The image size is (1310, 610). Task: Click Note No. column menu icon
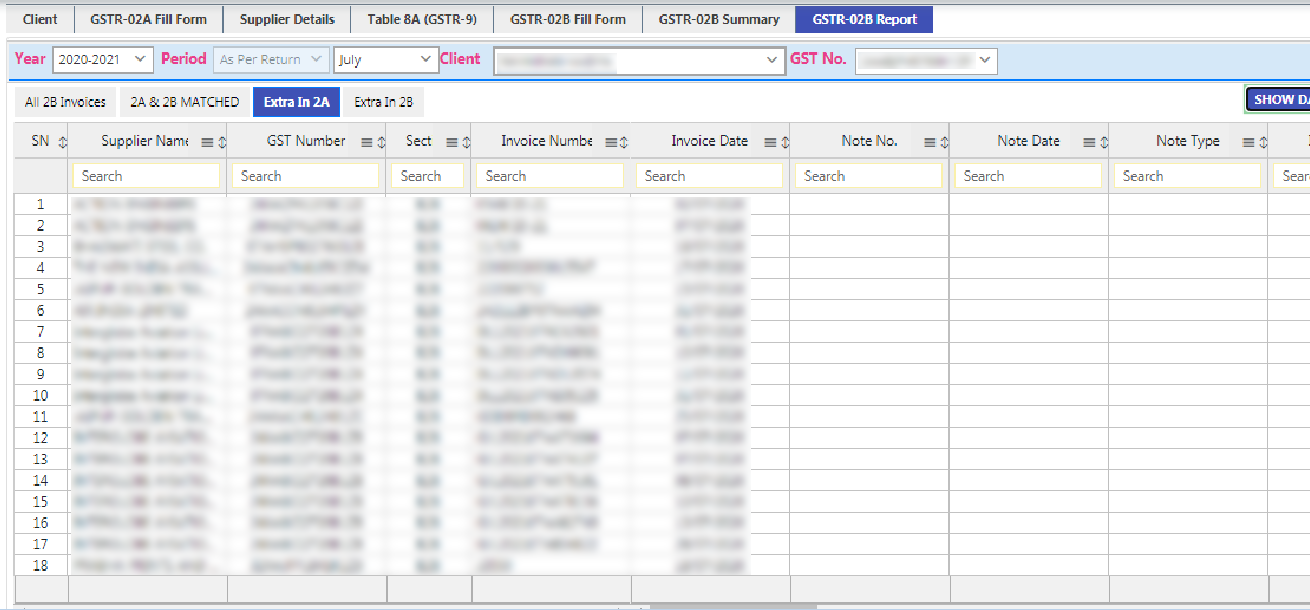click(x=928, y=142)
